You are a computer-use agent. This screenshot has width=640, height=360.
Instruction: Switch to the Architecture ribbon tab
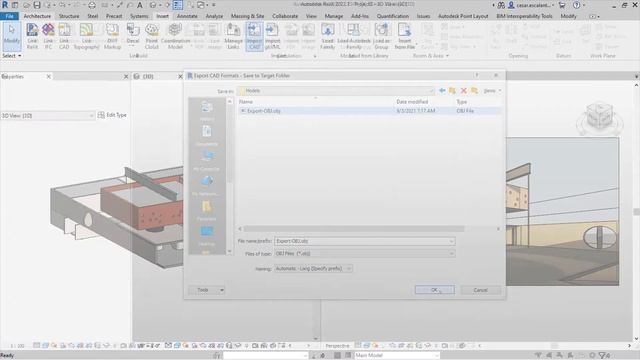coord(37,16)
